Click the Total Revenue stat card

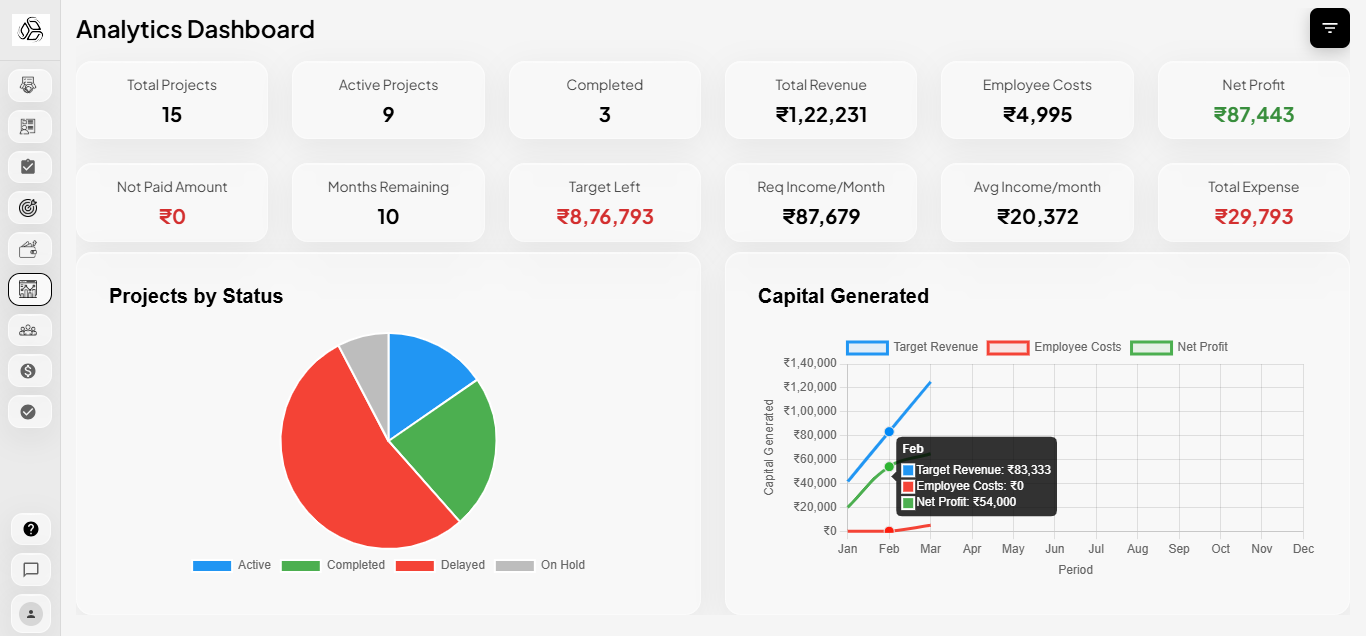coord(820,100)
